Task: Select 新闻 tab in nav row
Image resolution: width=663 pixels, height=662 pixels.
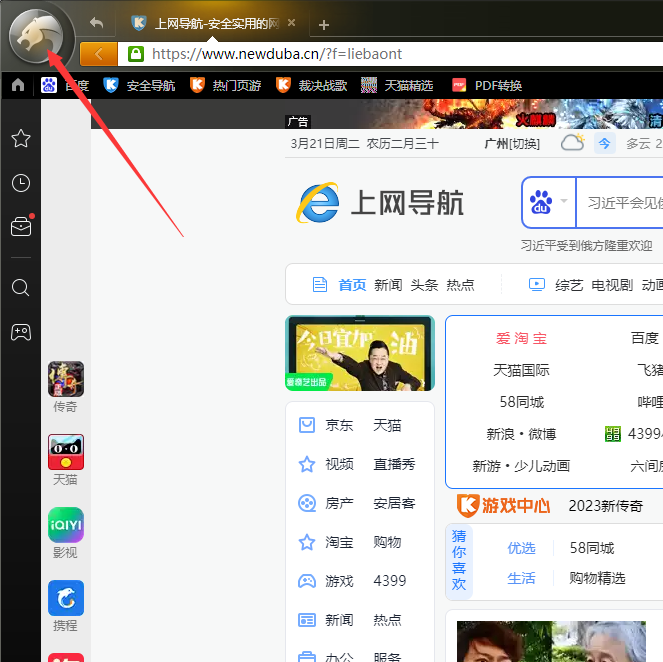Action: pos(388,285)
